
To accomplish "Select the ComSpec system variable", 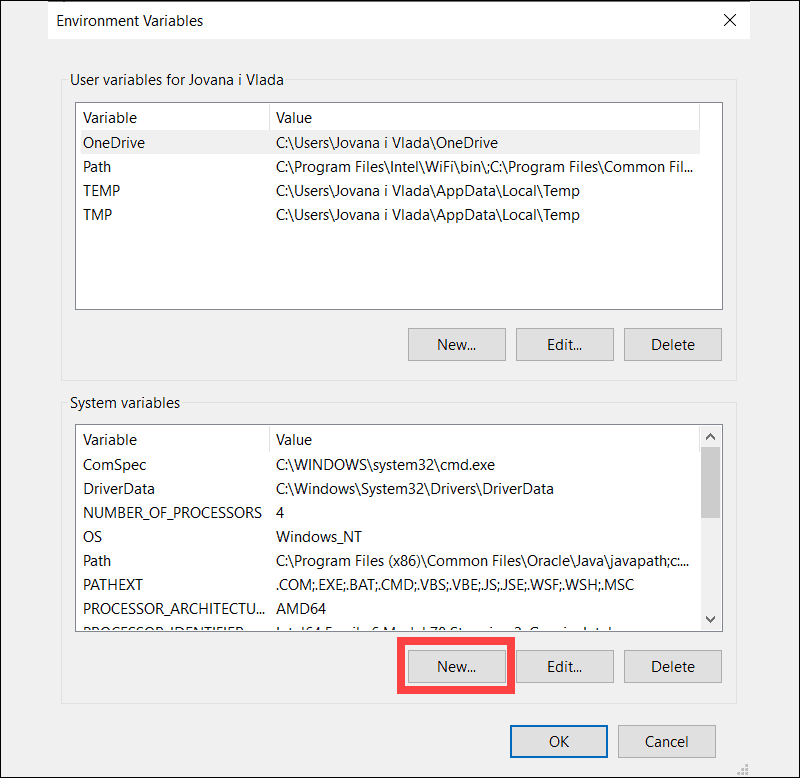I will (390, 465).
